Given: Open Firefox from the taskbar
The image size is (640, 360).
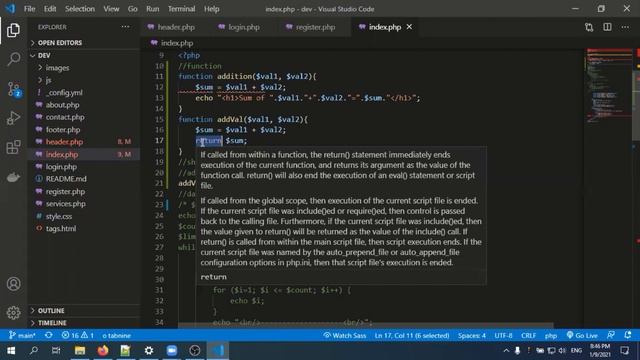Looking at the screenshot, I should coord(102,350).
